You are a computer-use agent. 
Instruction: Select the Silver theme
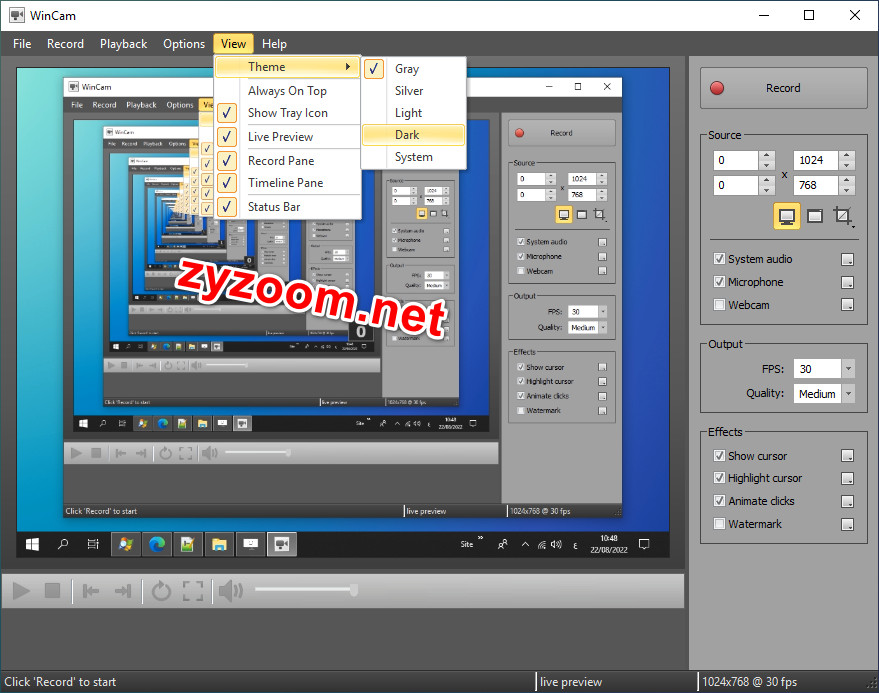tap(414, 91)
